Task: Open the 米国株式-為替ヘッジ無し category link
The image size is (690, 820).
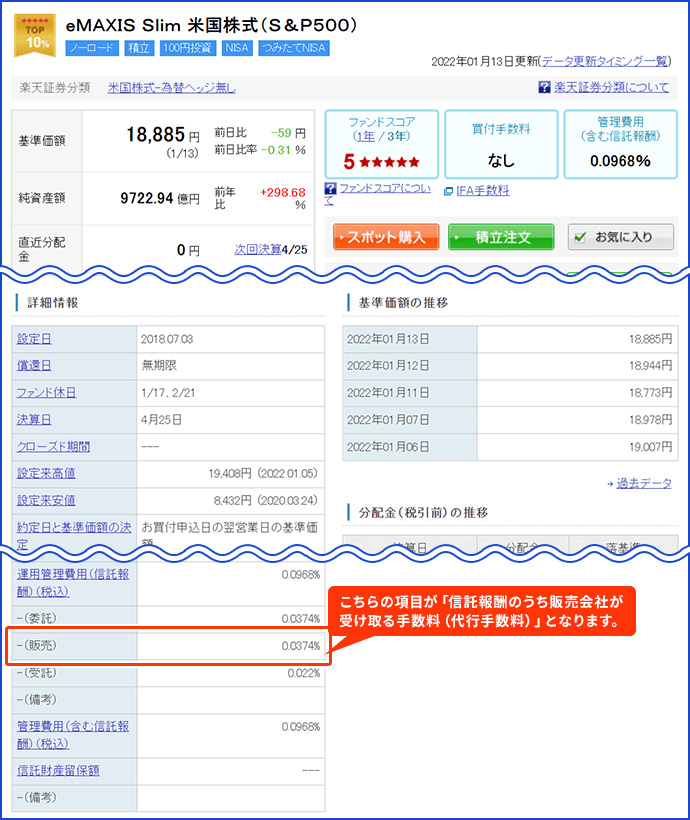Action: (x=172, y=88)
